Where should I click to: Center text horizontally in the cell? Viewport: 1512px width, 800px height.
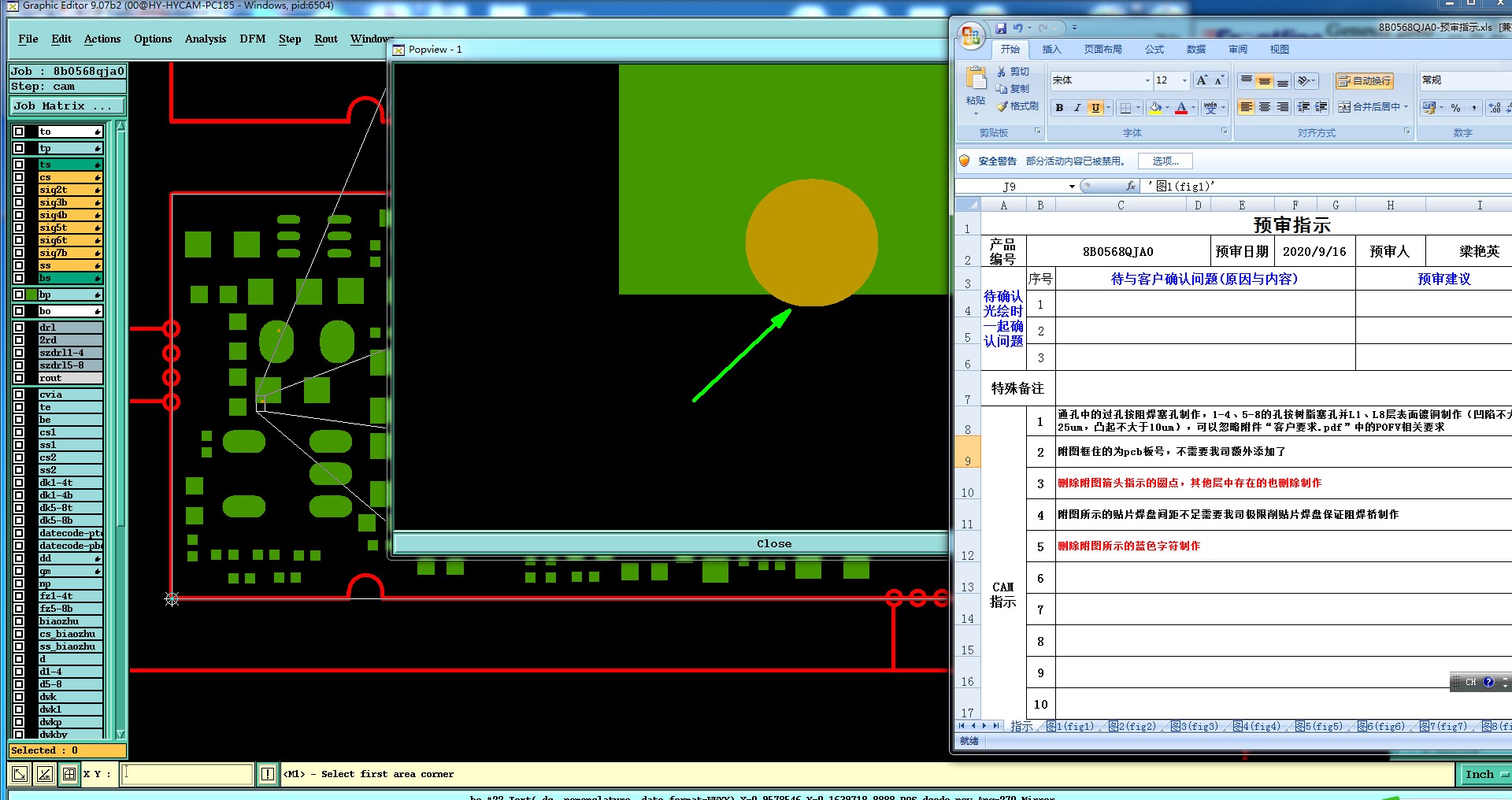[1265, 107]
